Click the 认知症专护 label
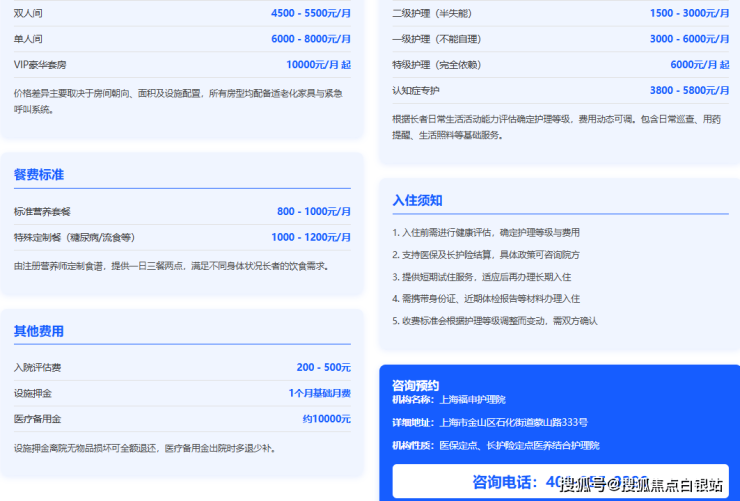 tap(416, 90)
